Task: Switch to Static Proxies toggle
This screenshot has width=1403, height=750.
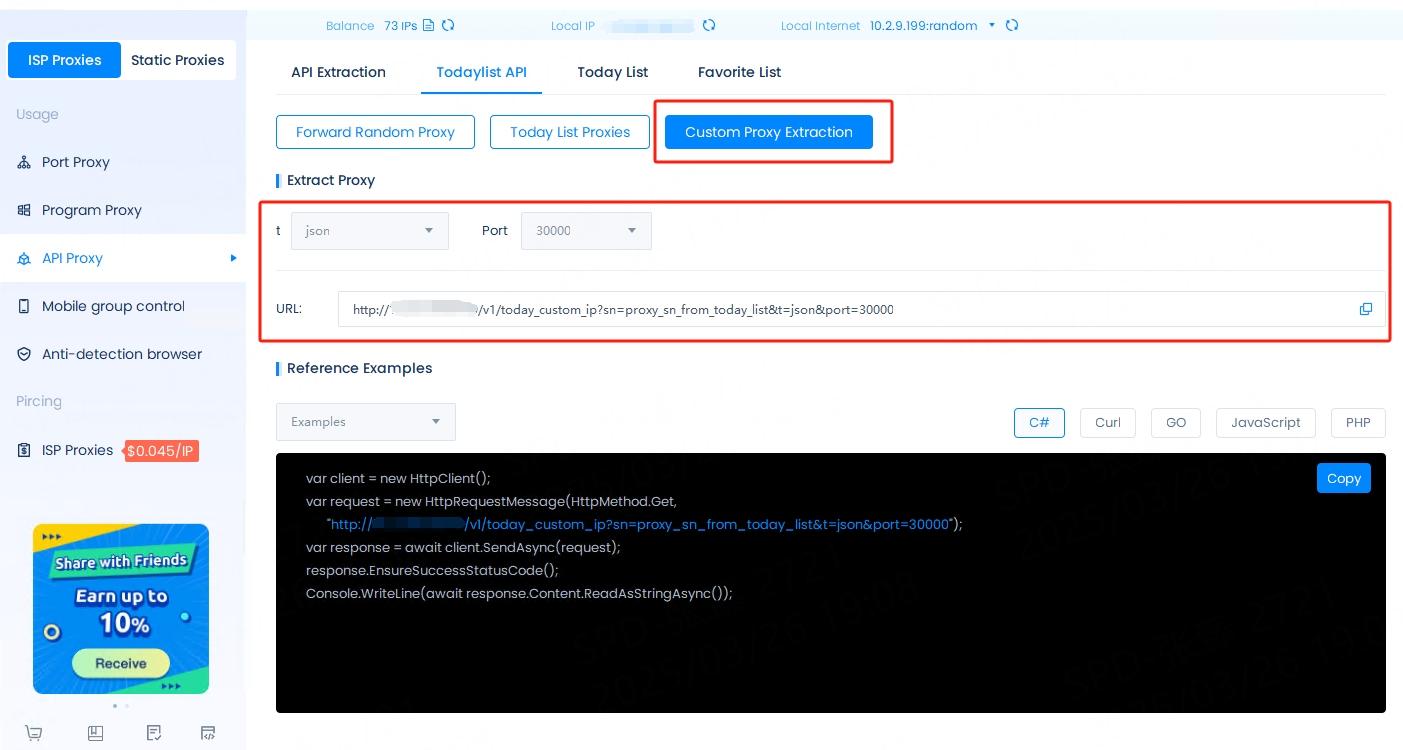Action: click(x=177, y=60)
